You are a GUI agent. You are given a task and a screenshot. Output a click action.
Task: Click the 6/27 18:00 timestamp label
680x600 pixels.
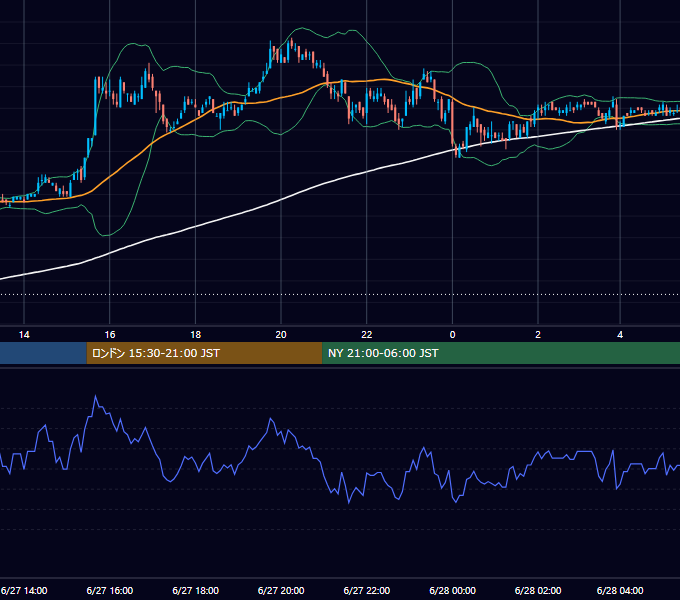click(196, 590)
